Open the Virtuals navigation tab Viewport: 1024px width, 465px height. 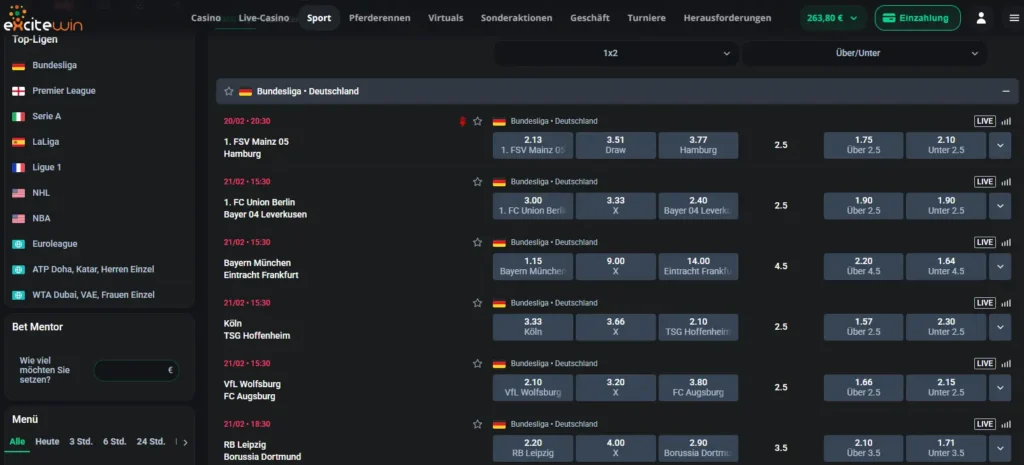click(x=445, y=18)
